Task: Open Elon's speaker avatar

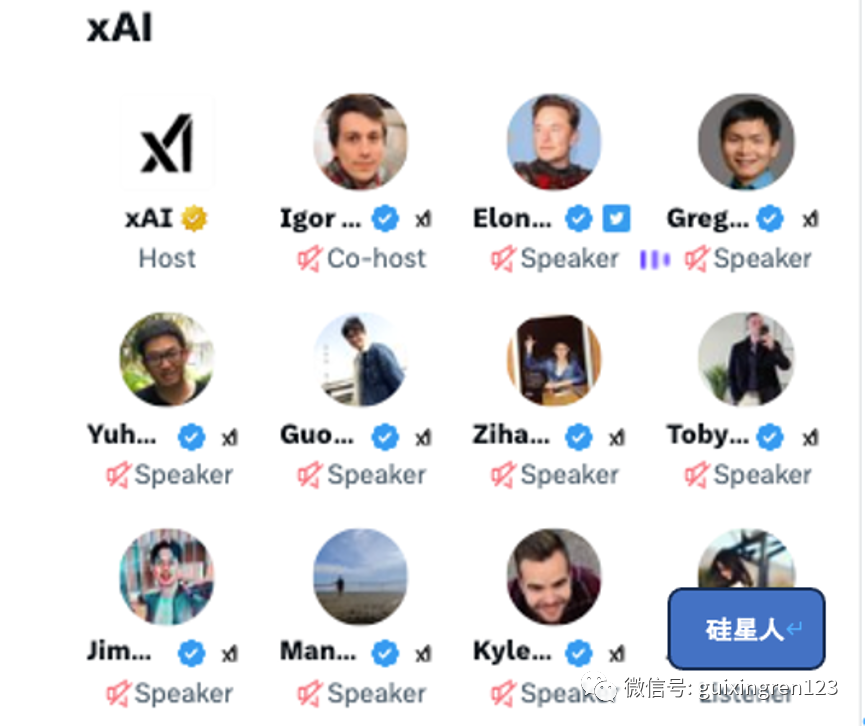Action: 553,142
